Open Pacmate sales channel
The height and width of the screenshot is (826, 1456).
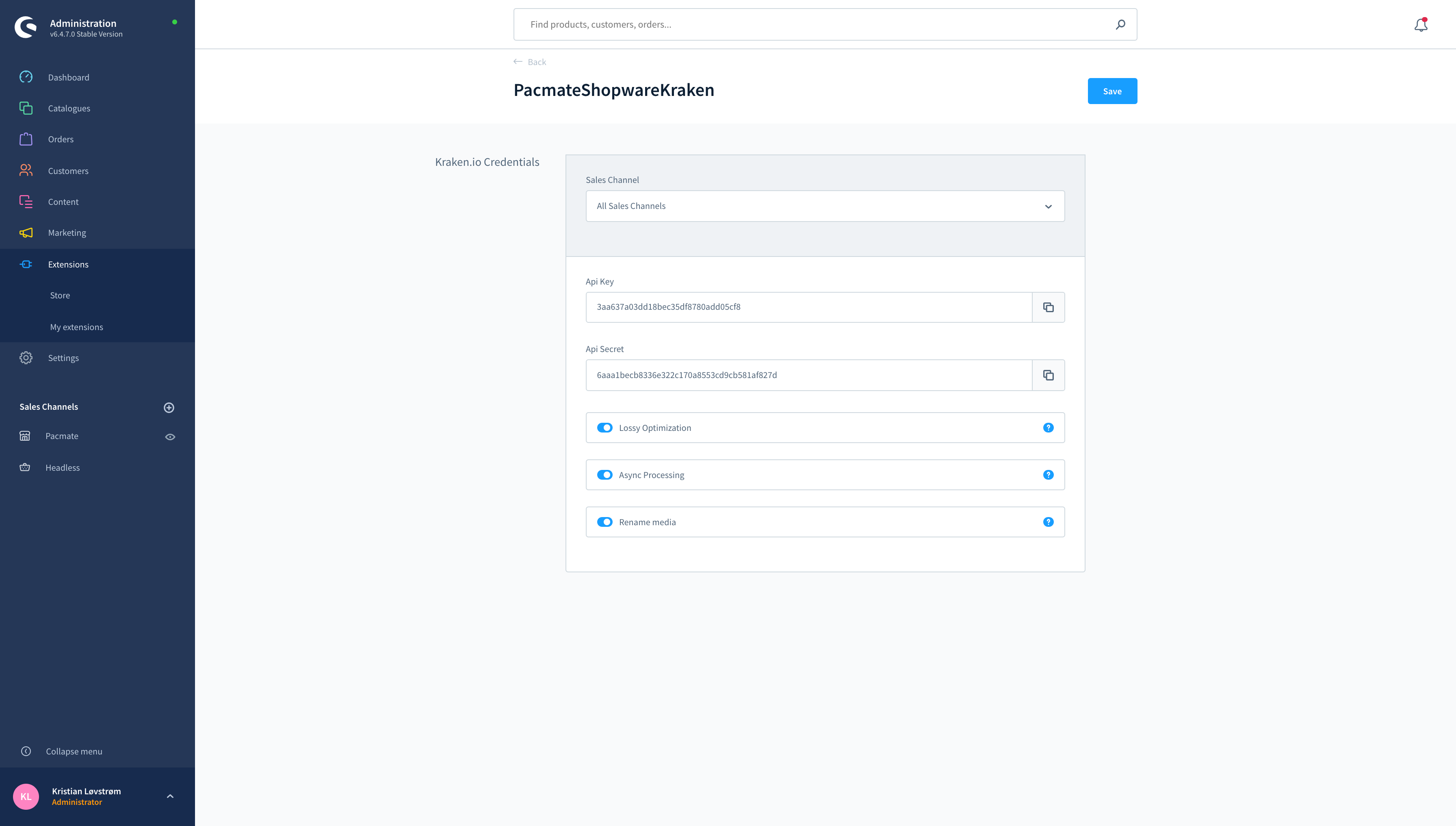pyautogui.click(x=62, y=436)
